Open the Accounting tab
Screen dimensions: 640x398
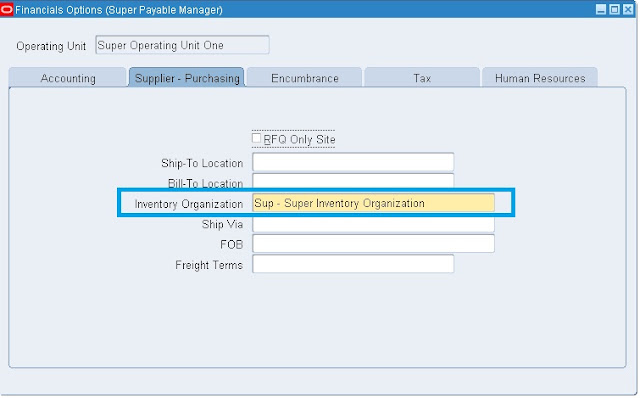[x=68, y=78]
